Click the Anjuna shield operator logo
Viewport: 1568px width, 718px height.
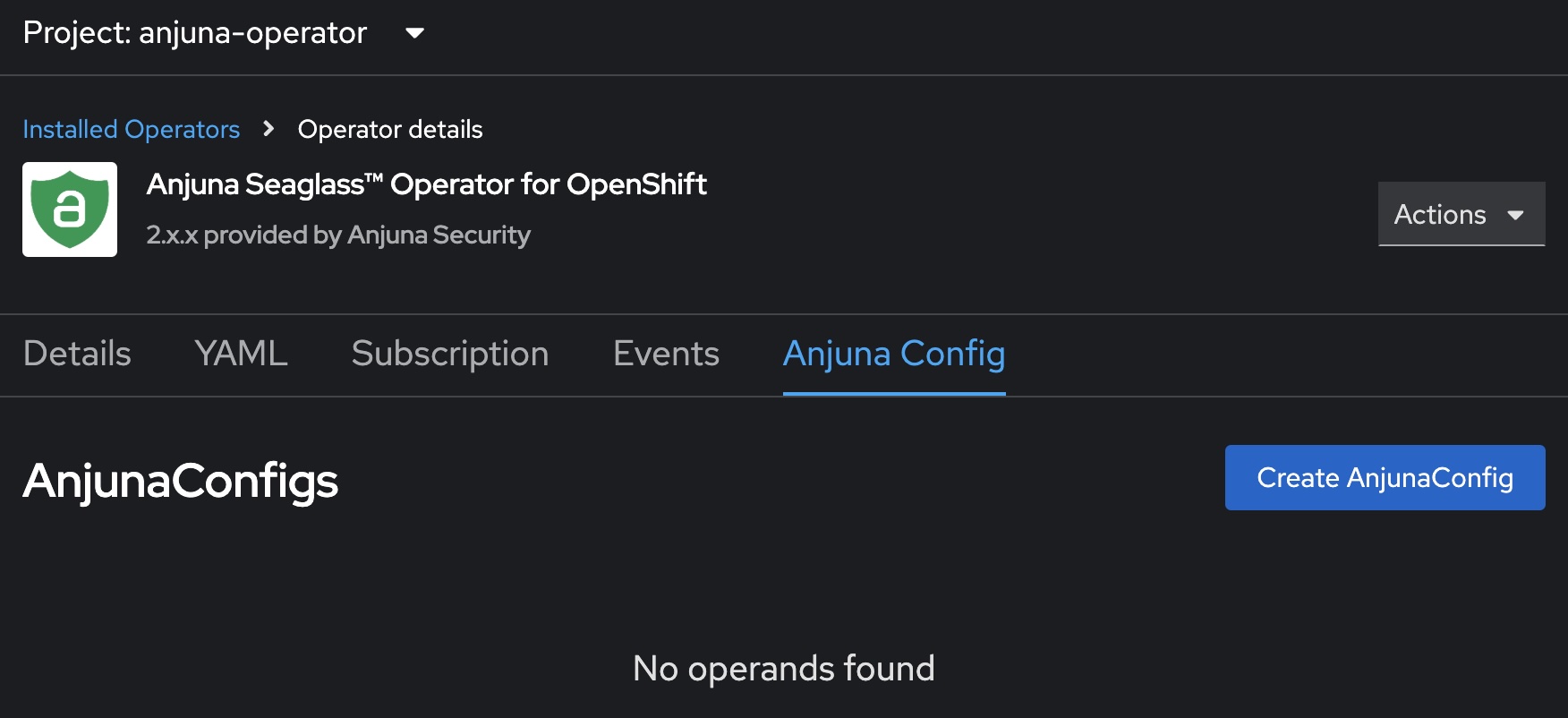[70, 209]
